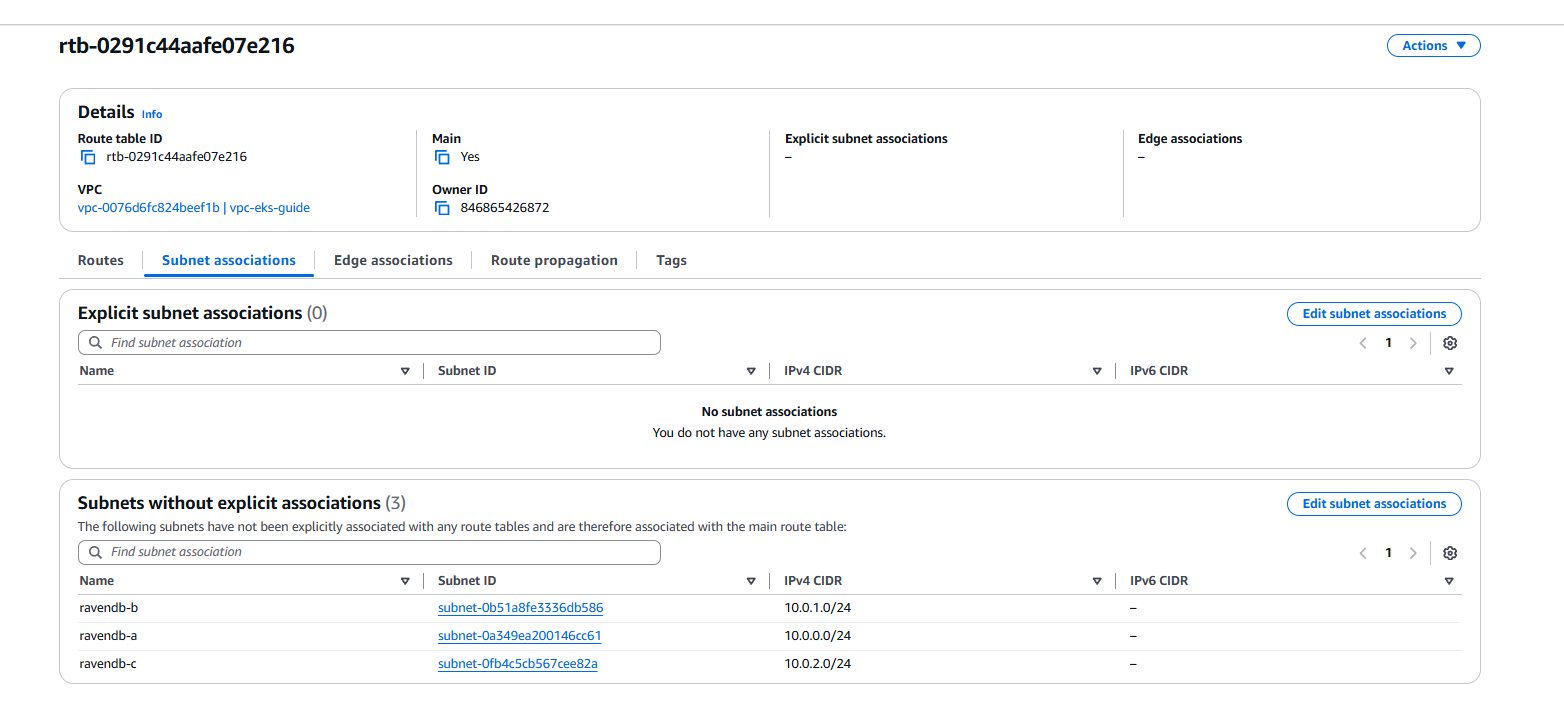Select the Owner ID value 846865426872
This screenshot has width=1564, height=717.
tap(505, 208)
